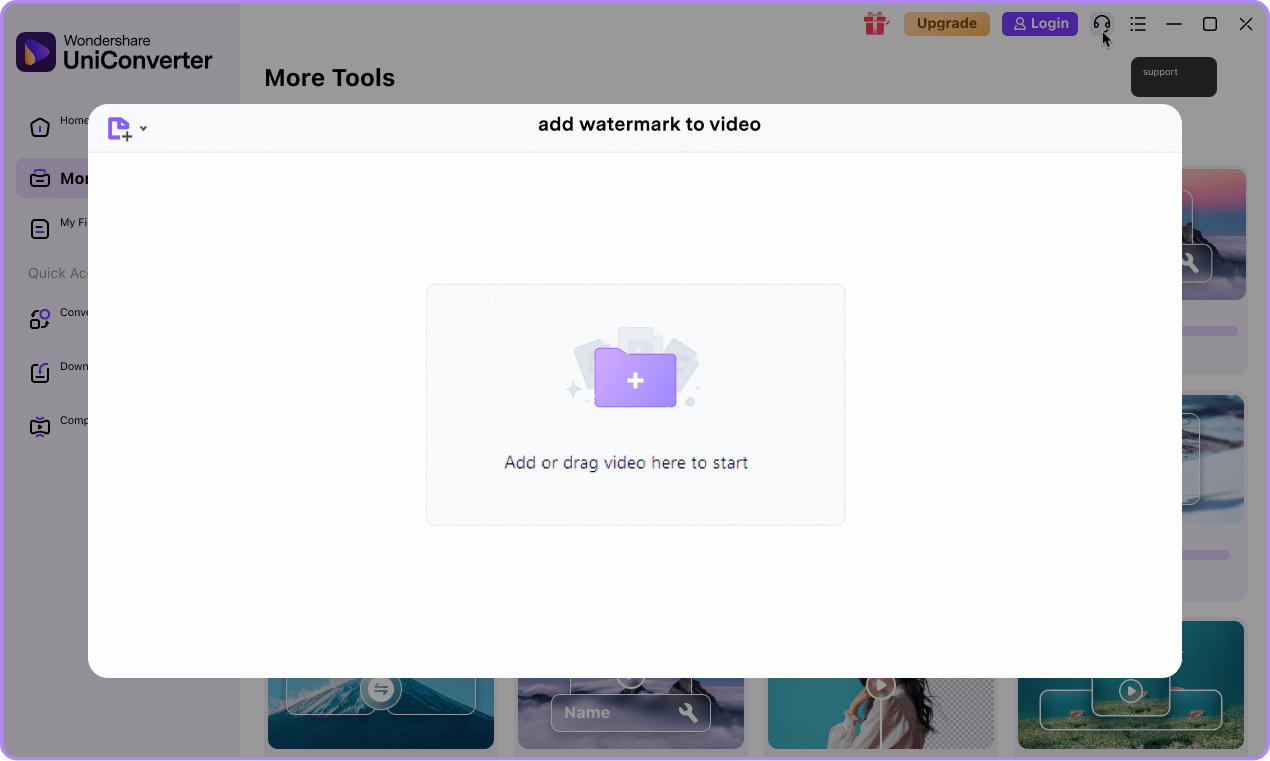Click the mountain thumbnail with the swap icon
Screen dimensions: 1270x761
(x=380, y=690)
